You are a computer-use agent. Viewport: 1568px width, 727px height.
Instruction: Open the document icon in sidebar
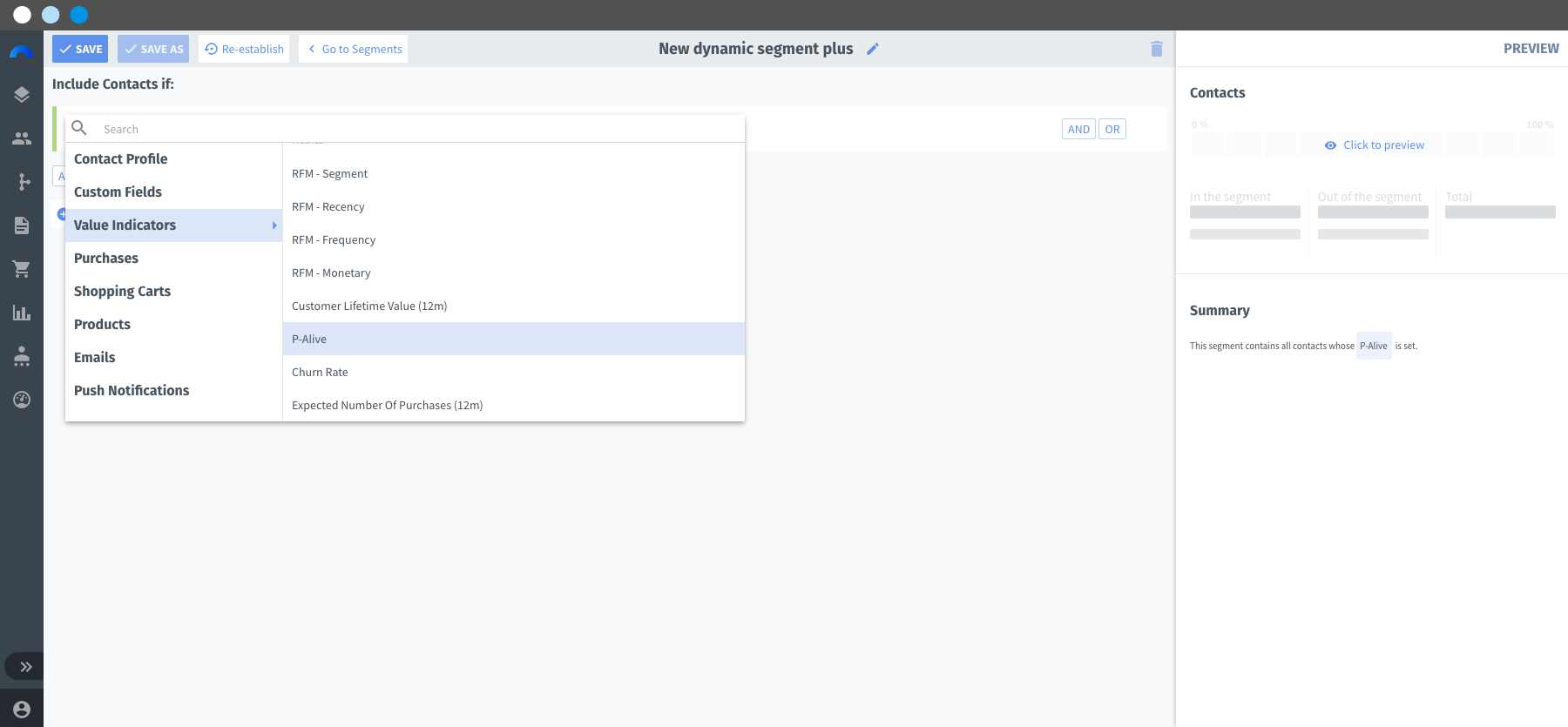(22, 226)
